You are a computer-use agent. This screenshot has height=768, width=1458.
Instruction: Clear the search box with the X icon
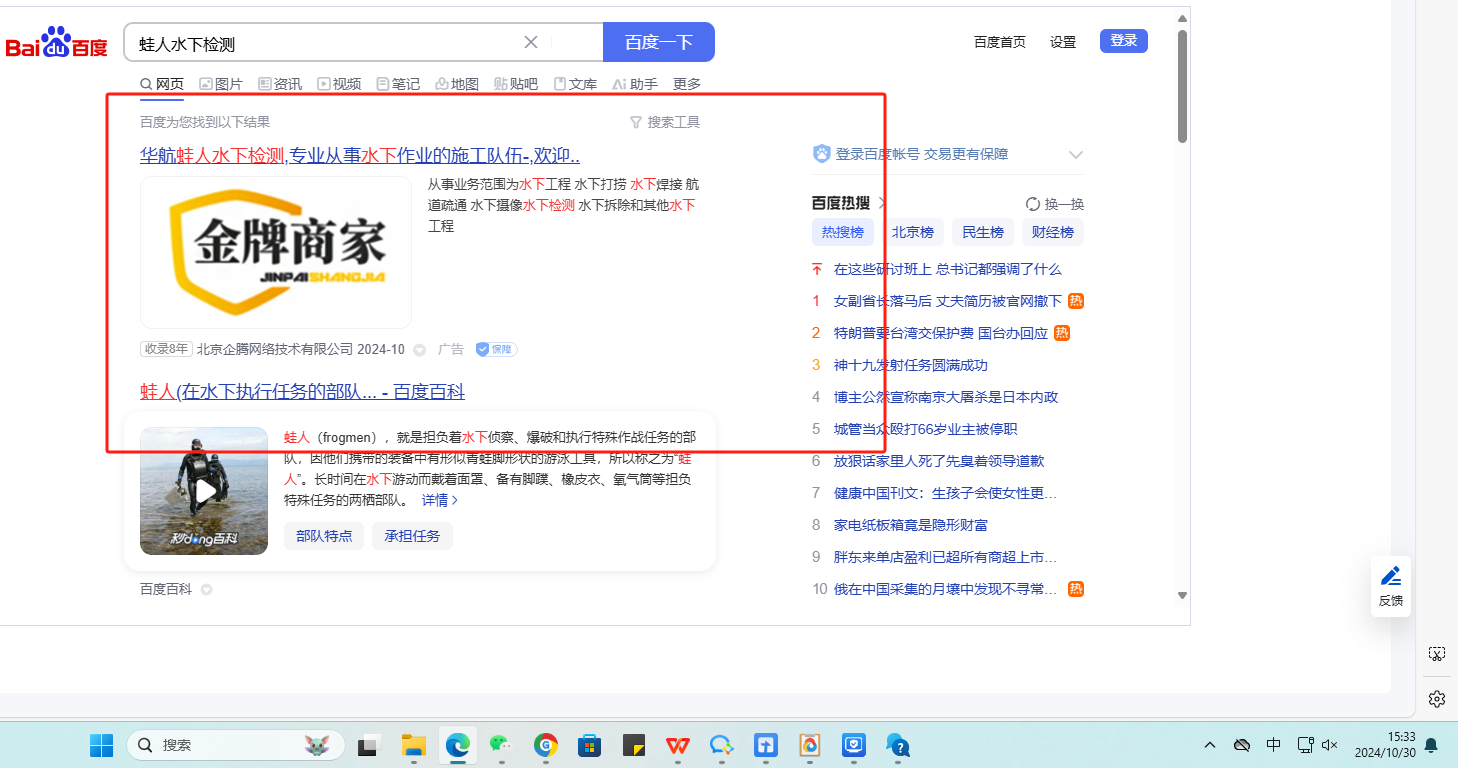click(x=531, y=42)
